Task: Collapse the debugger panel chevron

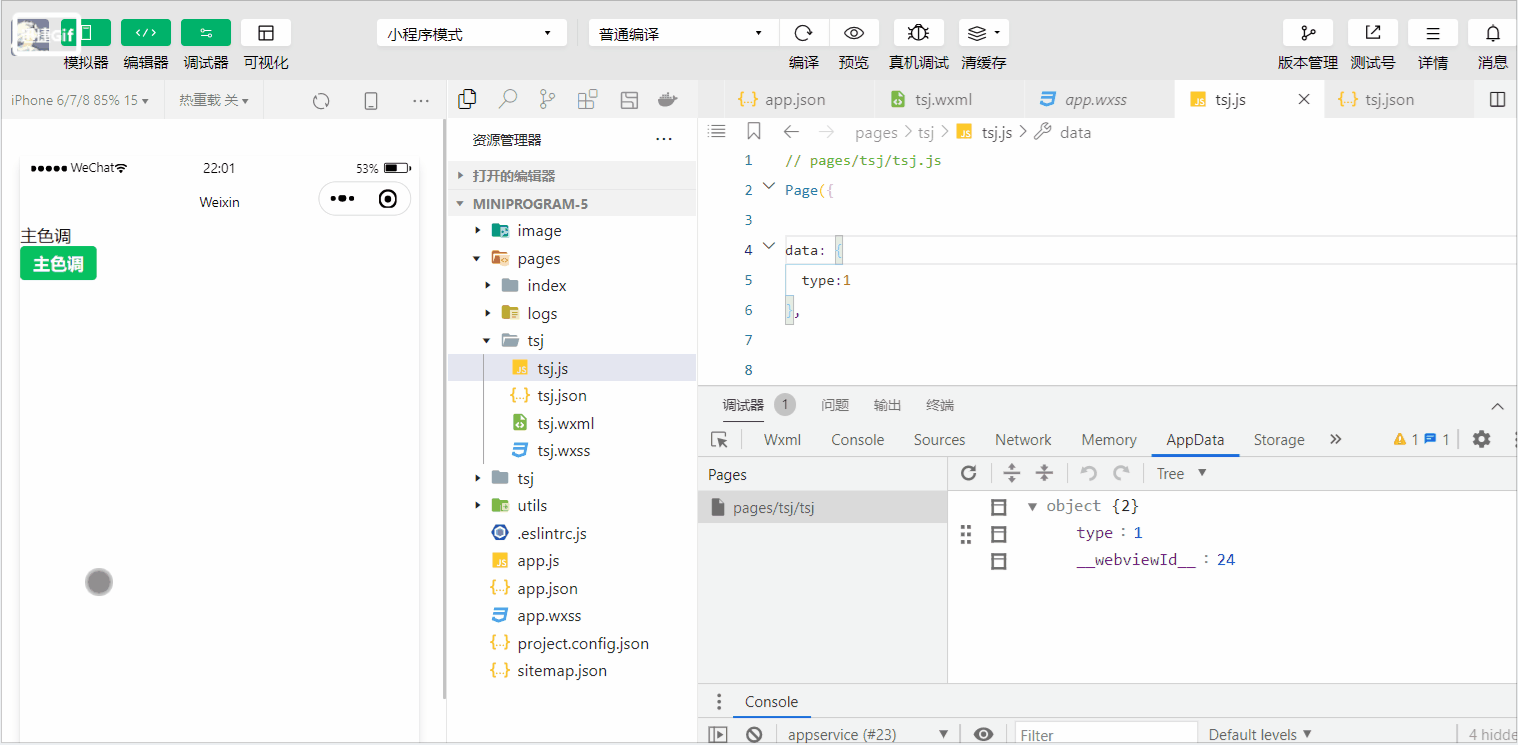Action: coord(1497,406)
